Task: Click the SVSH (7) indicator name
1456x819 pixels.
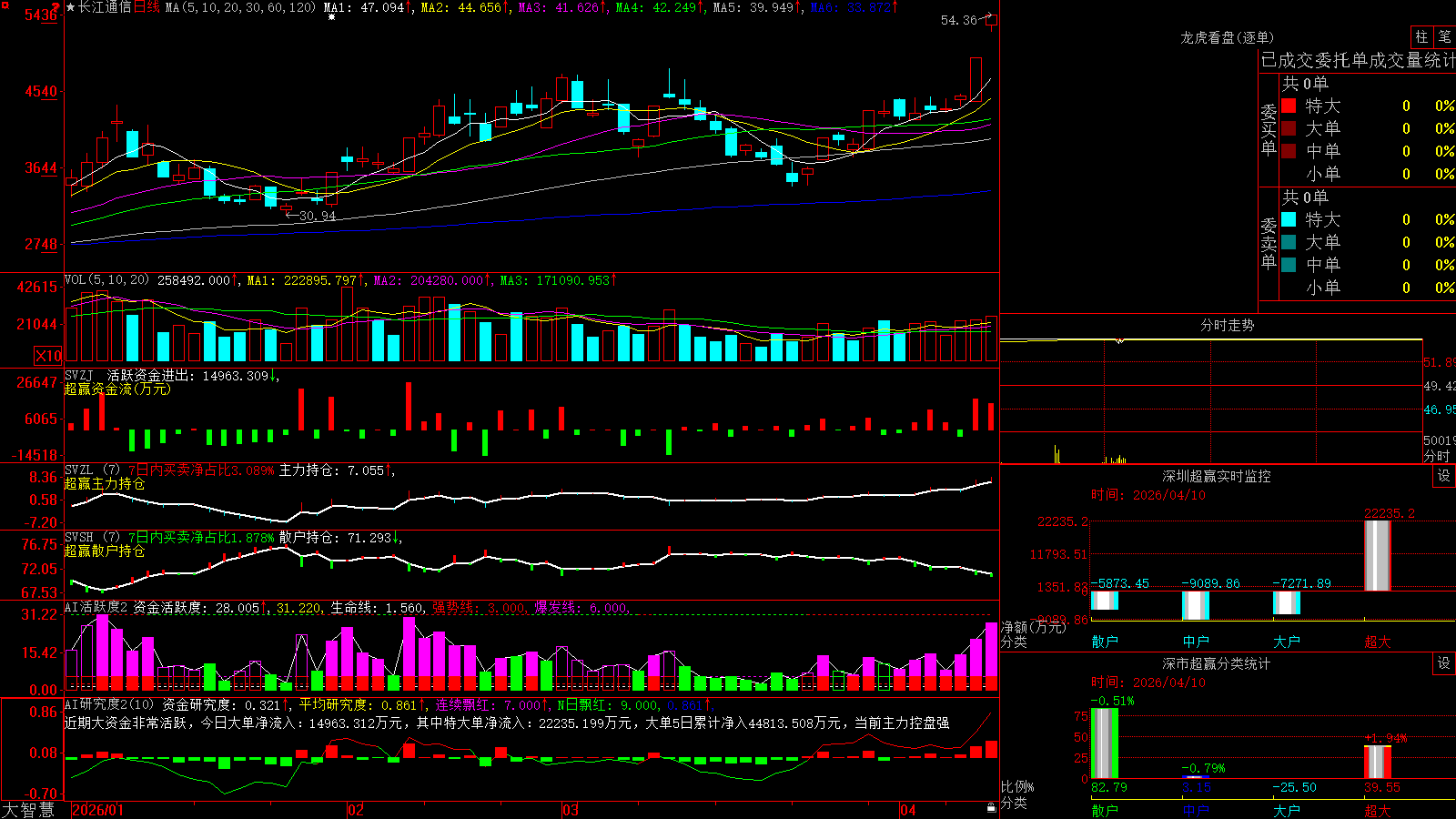Action: 92,537
